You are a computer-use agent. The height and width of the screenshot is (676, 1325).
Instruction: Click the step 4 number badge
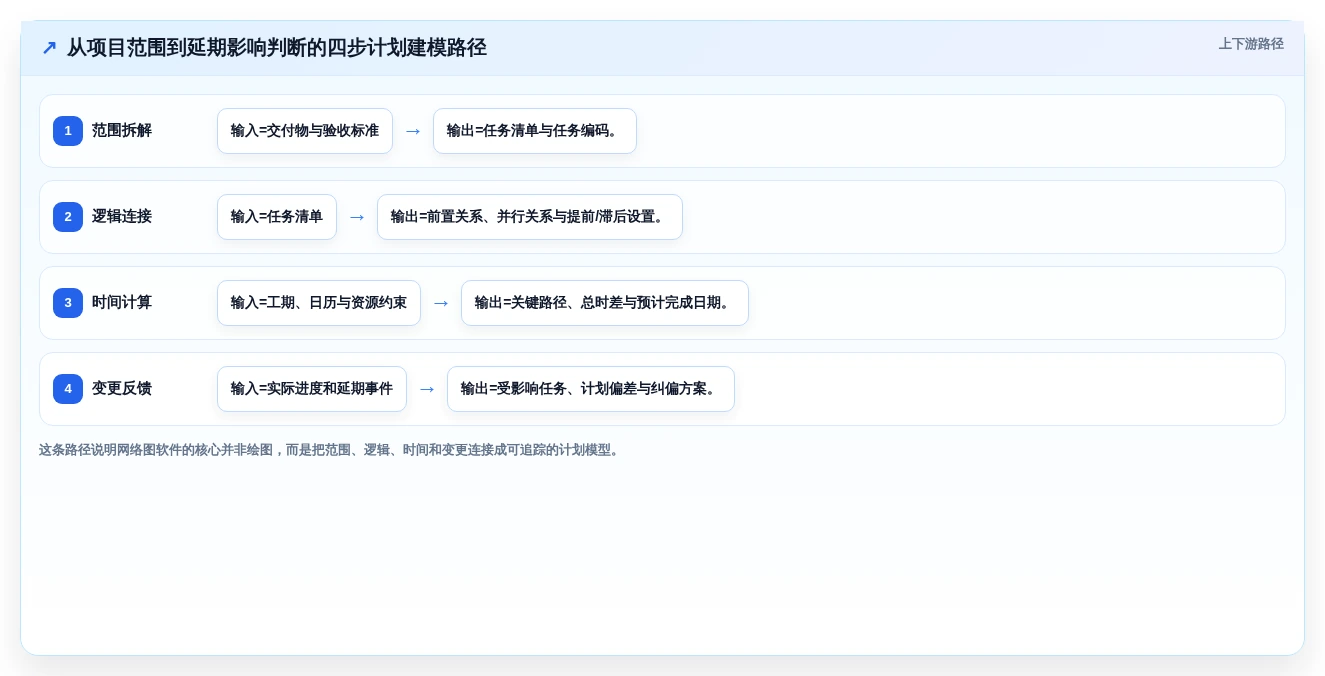(x=68, y=389)
